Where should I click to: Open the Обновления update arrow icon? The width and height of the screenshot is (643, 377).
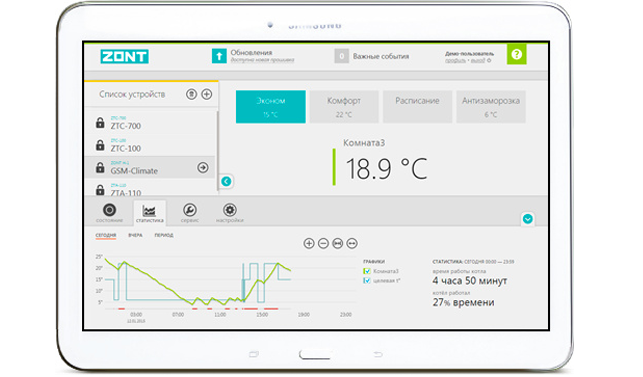coord(219,56)
